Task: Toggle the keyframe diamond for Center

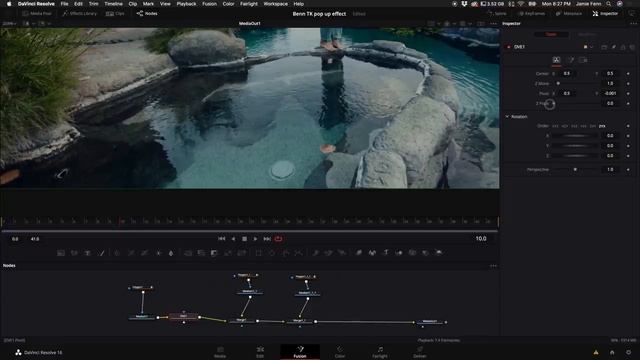Action: (x=628, y=73)
